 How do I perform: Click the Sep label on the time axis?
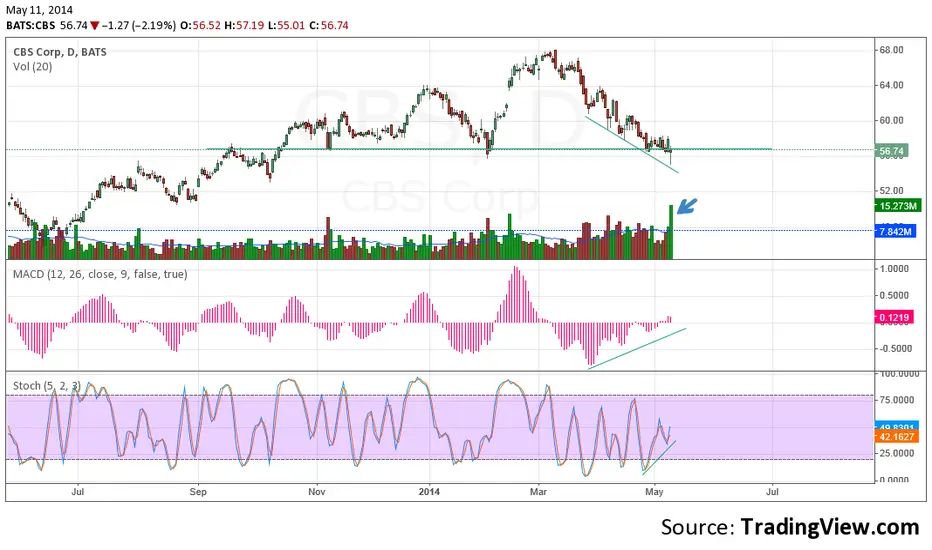(198, 492)
